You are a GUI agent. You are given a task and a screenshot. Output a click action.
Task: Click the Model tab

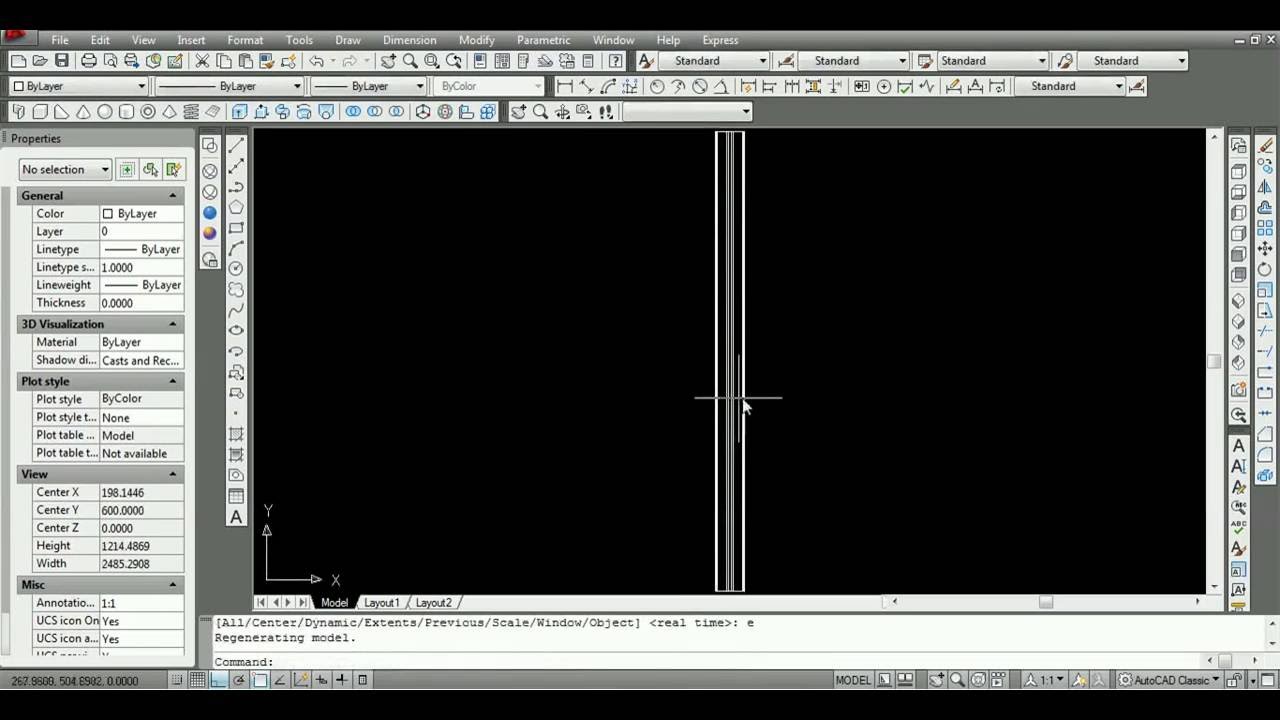334,603
